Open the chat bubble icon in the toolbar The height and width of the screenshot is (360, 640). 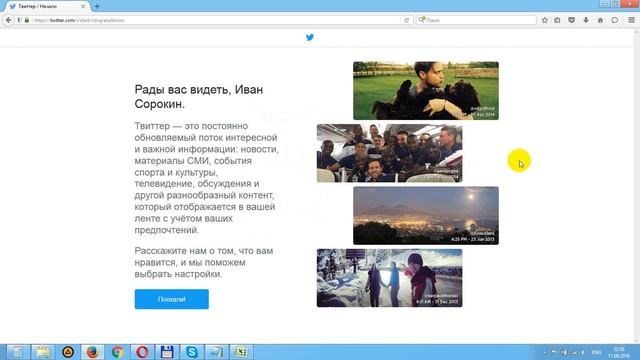pyautogui.click(x=614, y=20)
